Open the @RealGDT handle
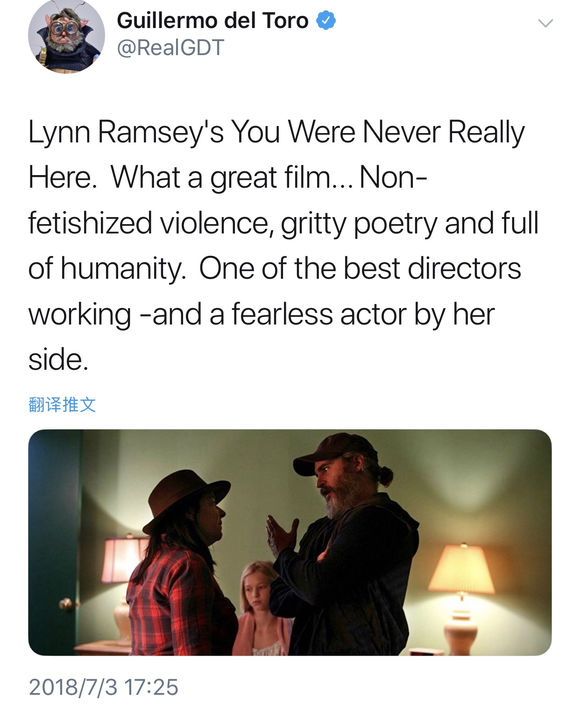 coord(170,47)
